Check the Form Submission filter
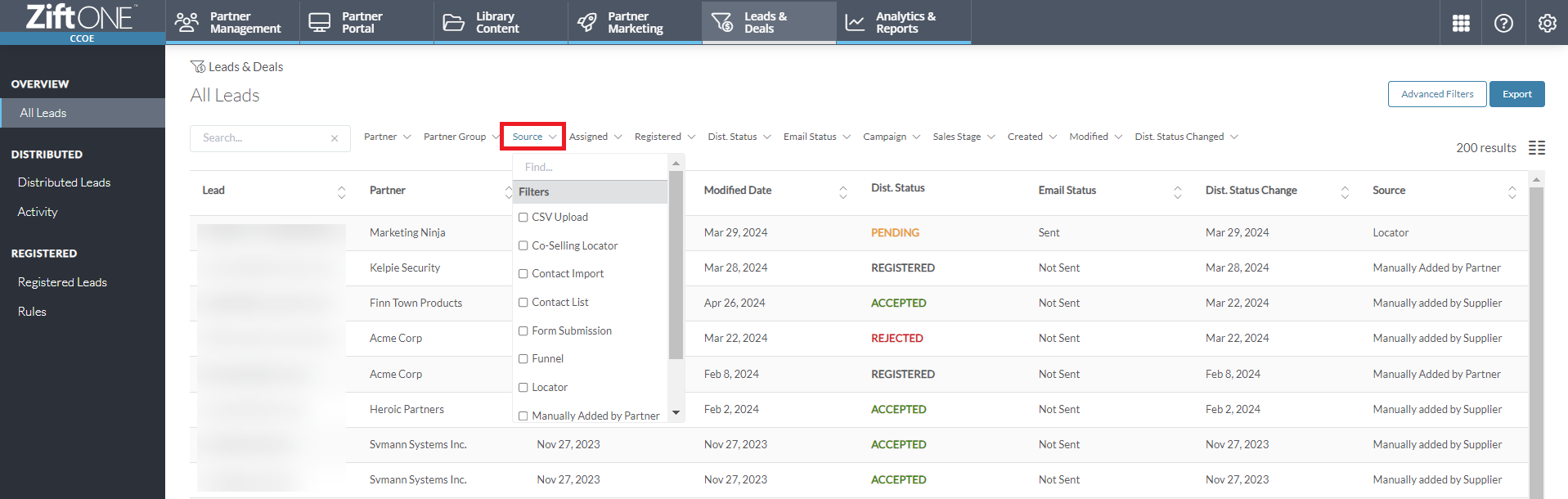This screenshot has height=499, width=1568. [523, 330]
